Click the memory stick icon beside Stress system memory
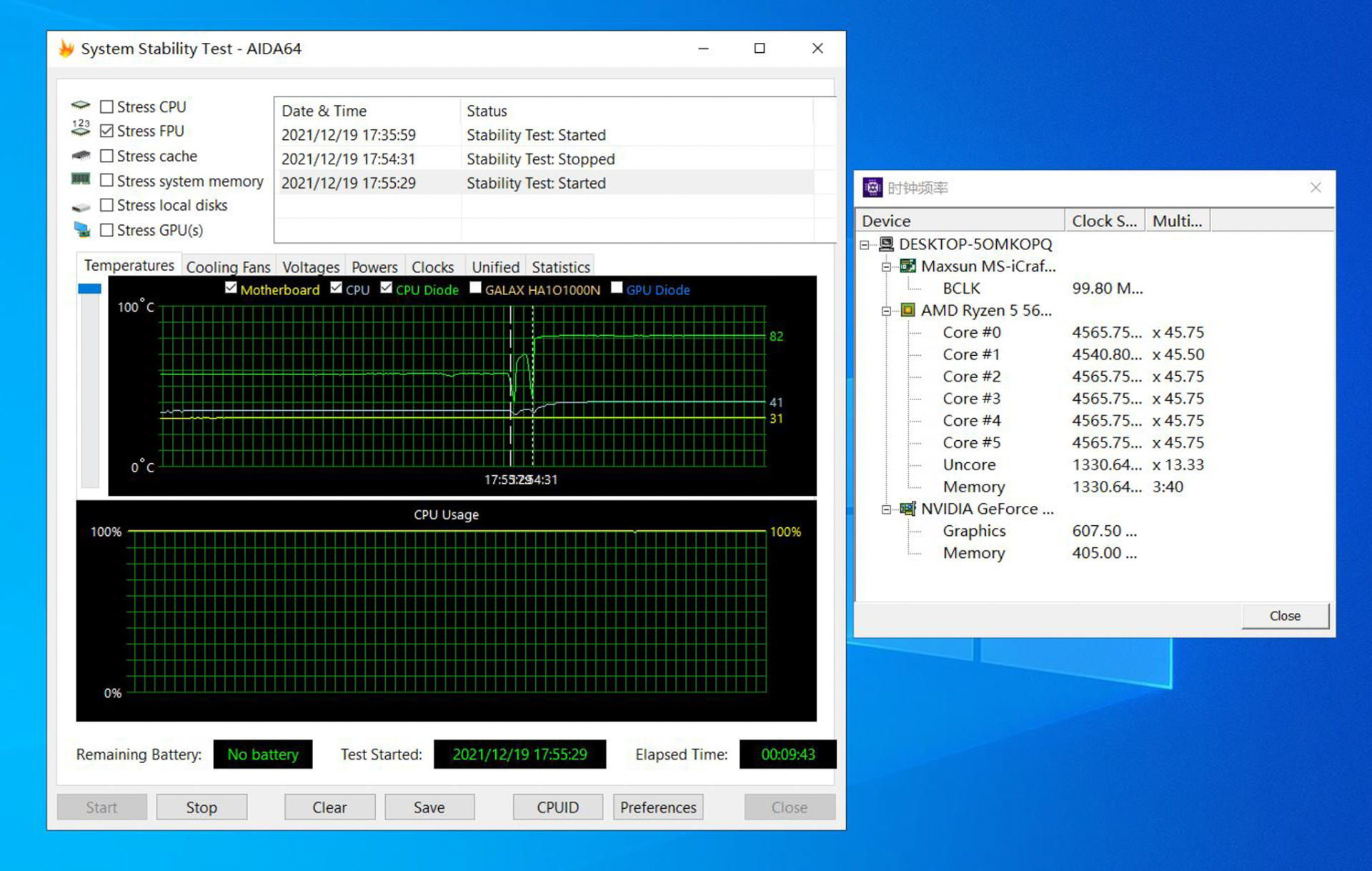Viewport: 1372px width, 871px height. pos(81,179)
